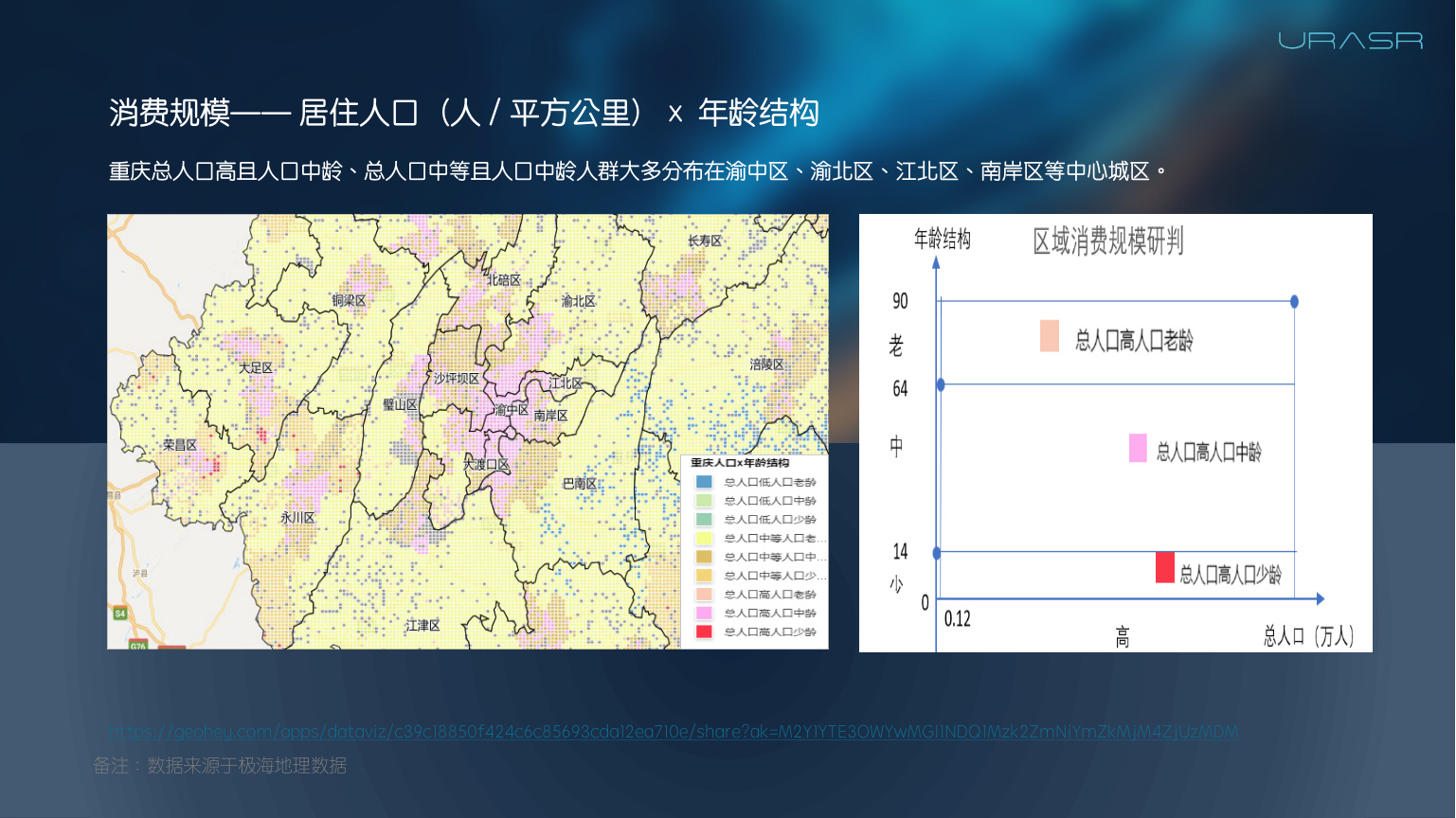Click the peach 总人口高人口老龄 swatch in map legend

coord(704,595)
